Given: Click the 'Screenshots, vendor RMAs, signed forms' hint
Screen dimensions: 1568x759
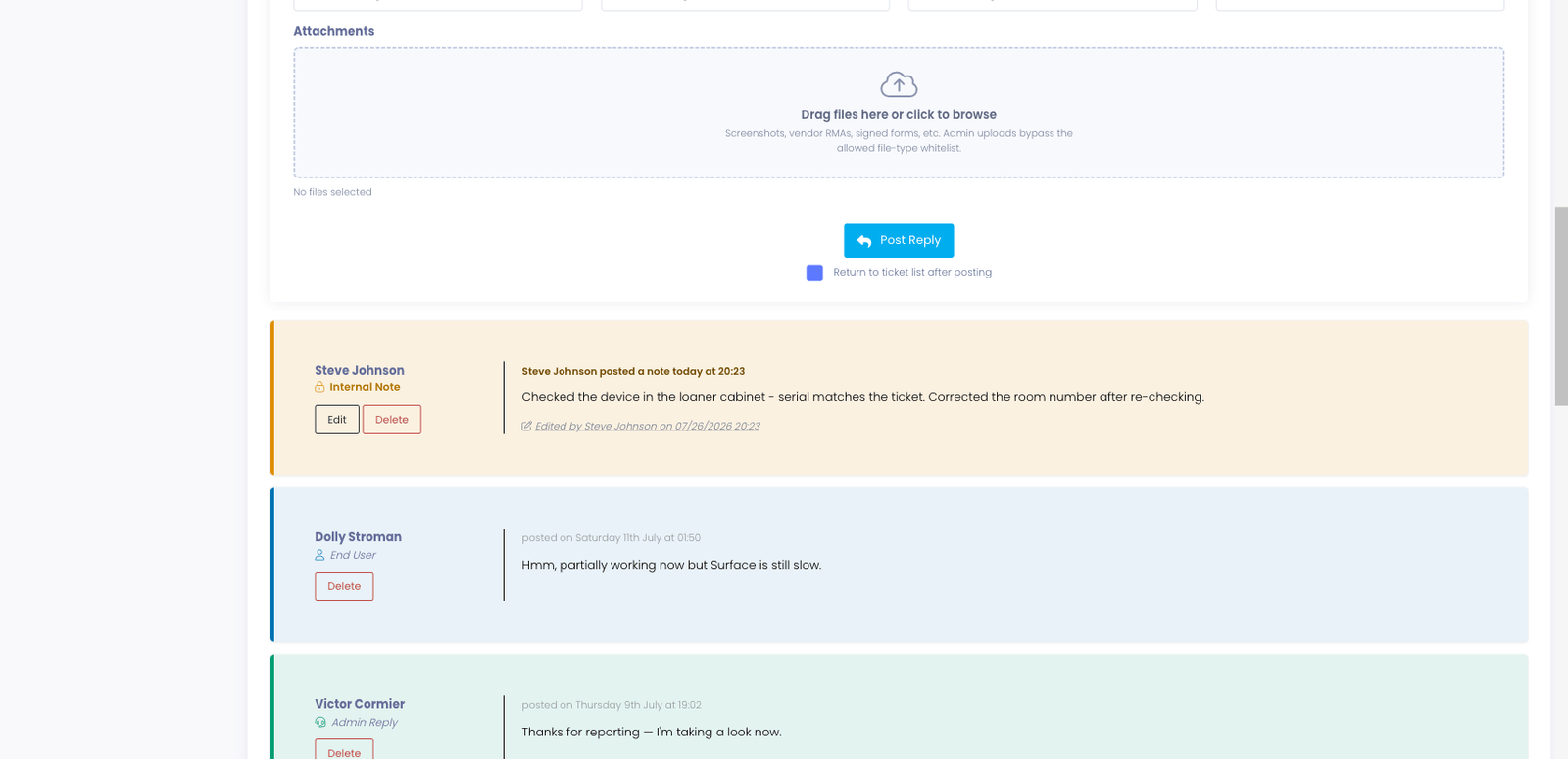Looking at the screenshot, I should (x=899, y=141).
